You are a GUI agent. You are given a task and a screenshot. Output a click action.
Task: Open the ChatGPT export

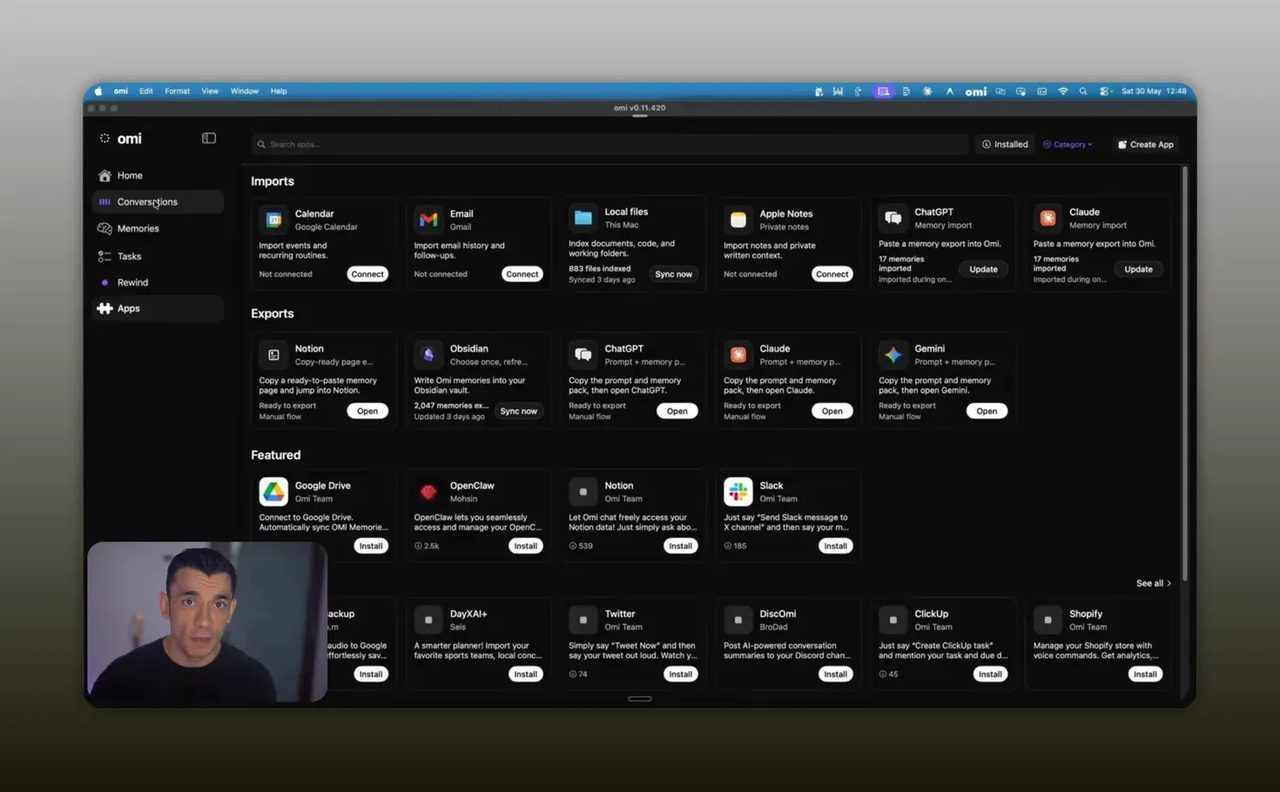[677, 411]
